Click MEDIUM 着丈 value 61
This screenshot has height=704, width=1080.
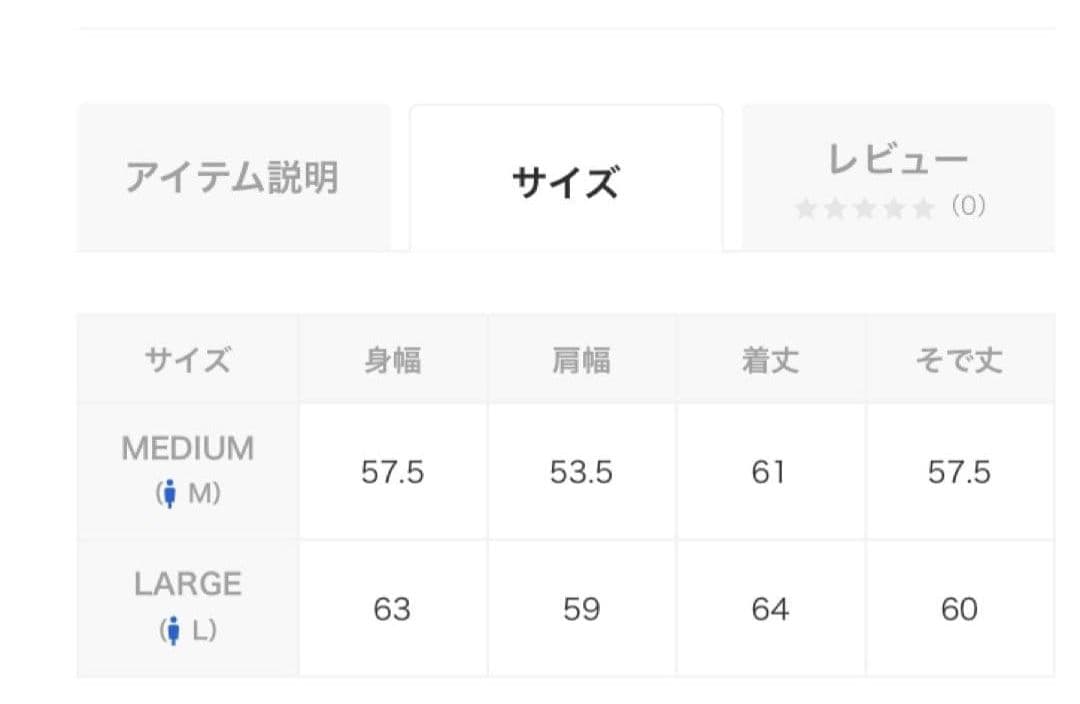coord(771,472)
